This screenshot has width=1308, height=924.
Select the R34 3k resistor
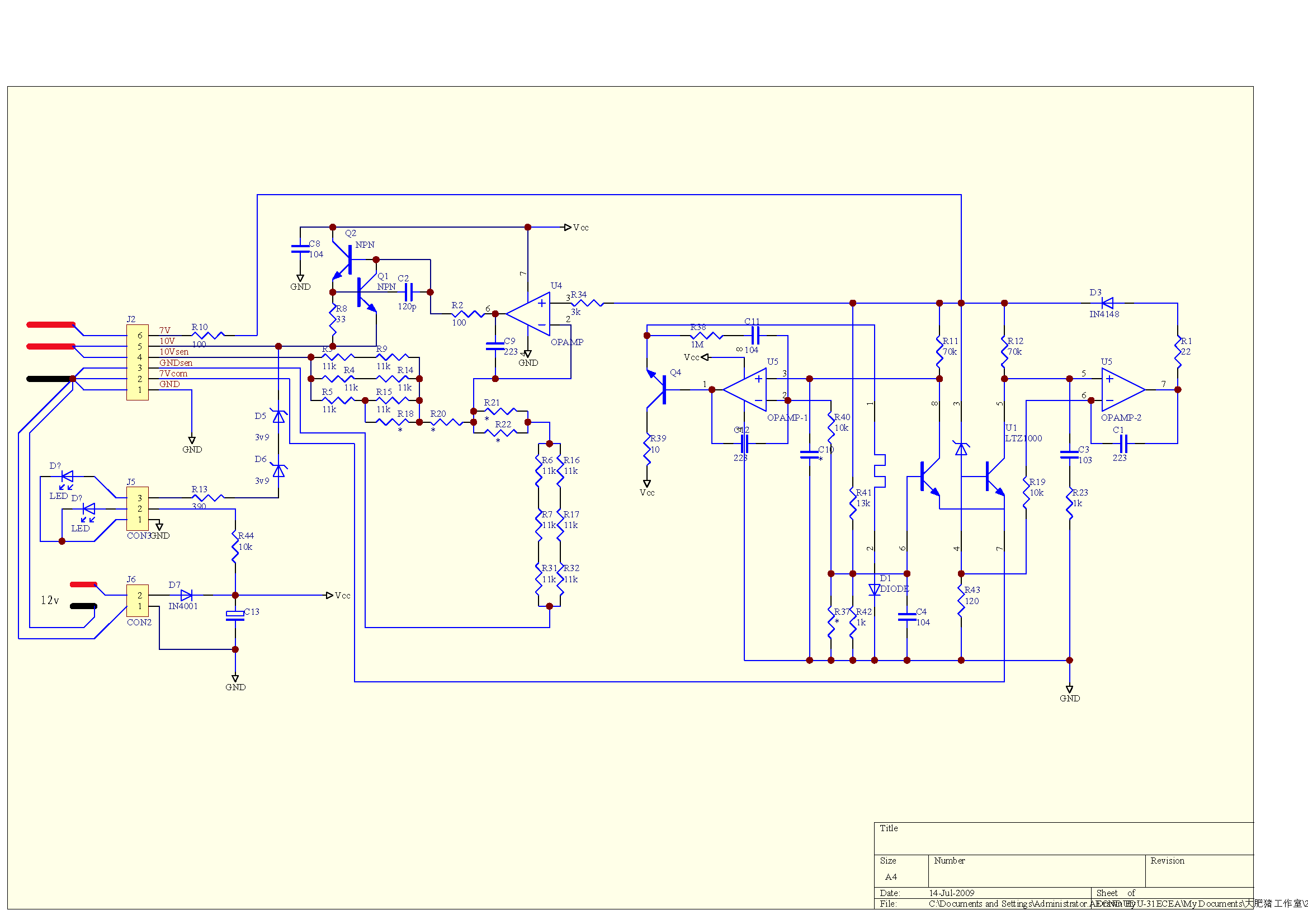point(587,303)
